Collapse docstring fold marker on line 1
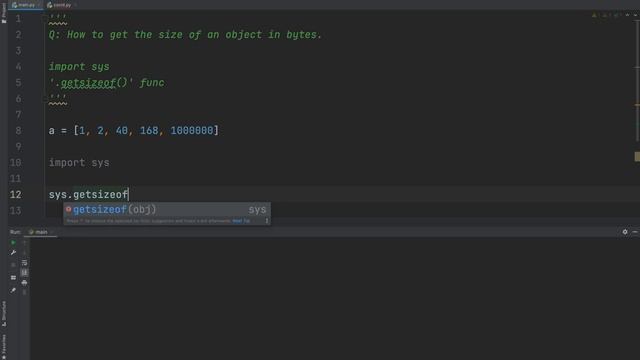Screen dimensions: 640x360 click(x=45, y=19)
